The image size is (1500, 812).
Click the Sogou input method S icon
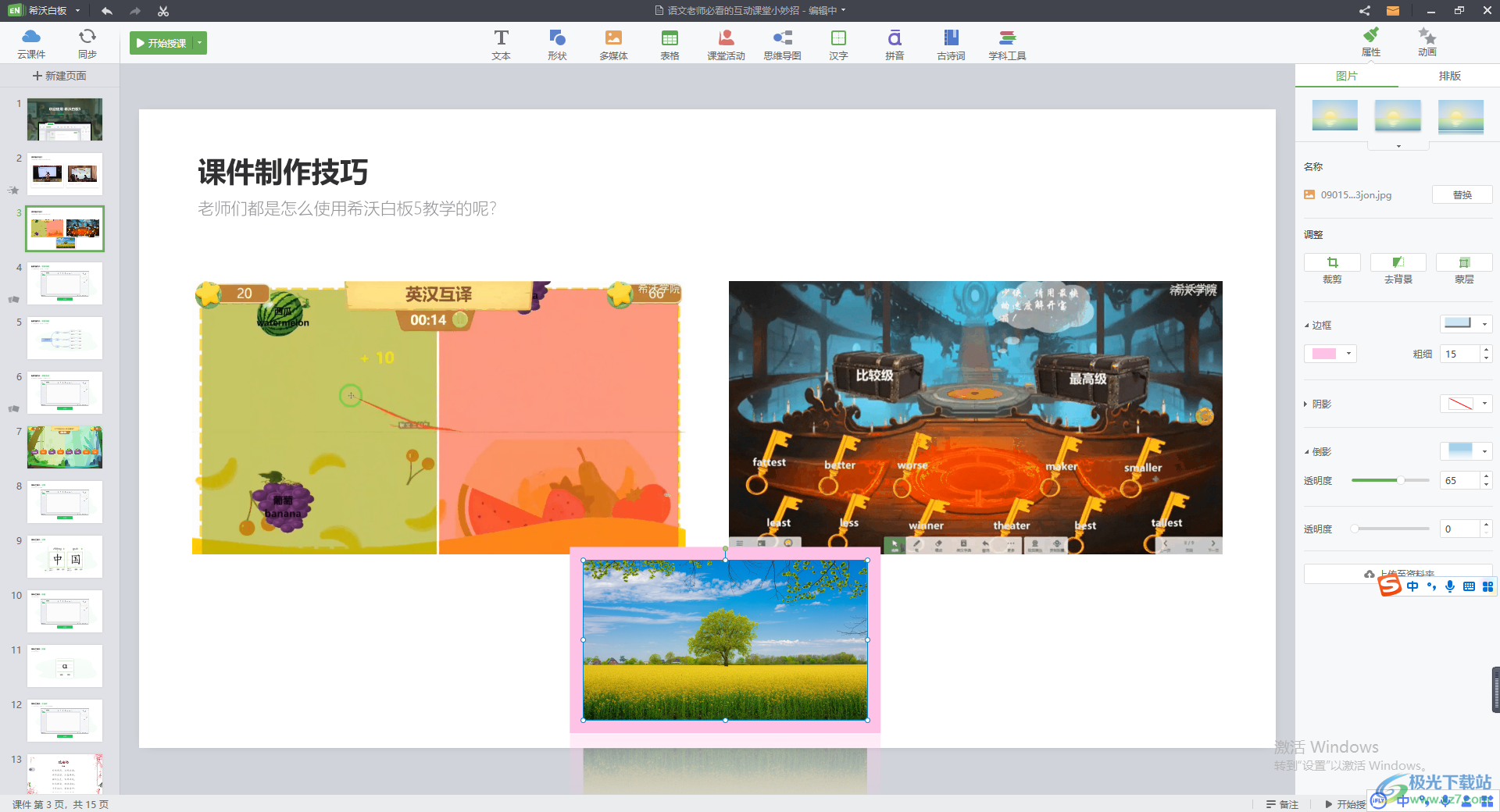(x=1390, y=586)
